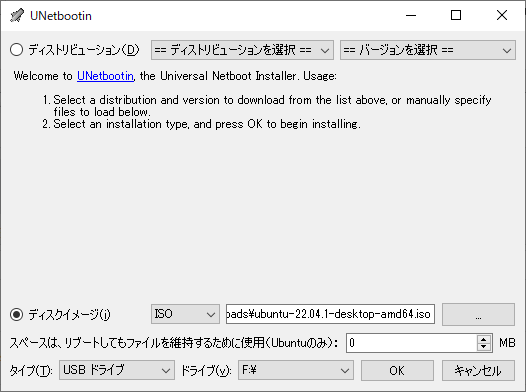Increase persistent space with up stepper arrow

pyautogui.click(x=484, y=339)
